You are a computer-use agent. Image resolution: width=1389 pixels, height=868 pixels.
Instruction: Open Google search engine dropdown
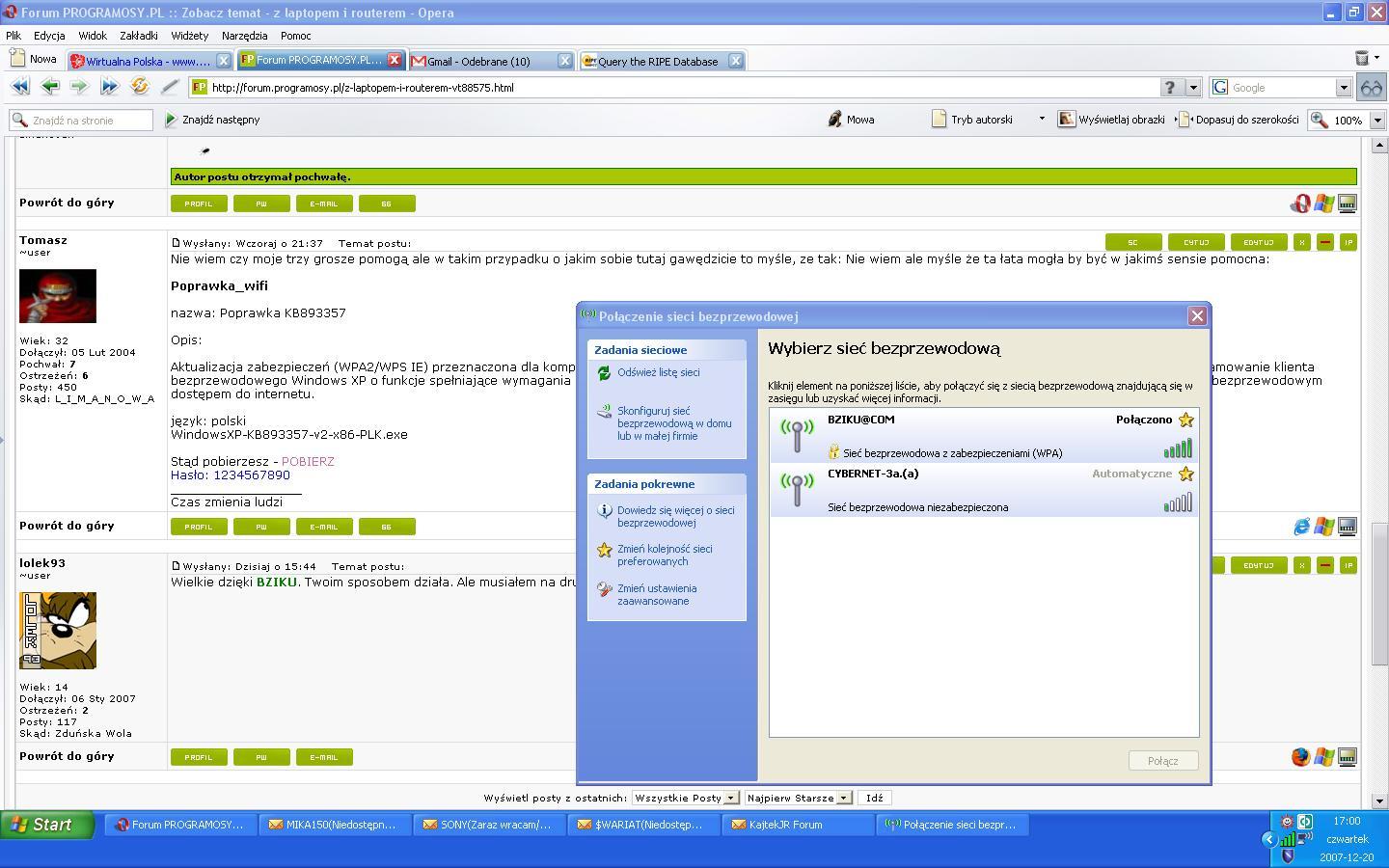(x=1343, y=87)
